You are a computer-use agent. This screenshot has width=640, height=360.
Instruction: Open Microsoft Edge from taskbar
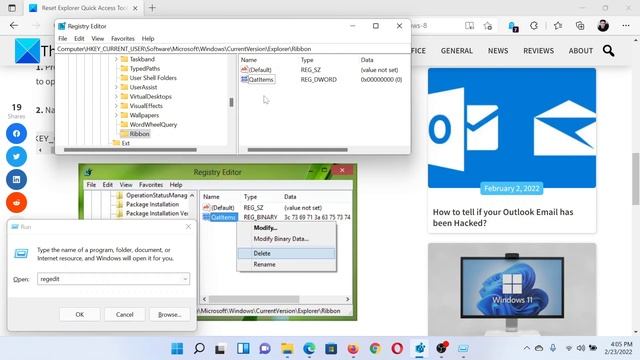click(309, 349)
